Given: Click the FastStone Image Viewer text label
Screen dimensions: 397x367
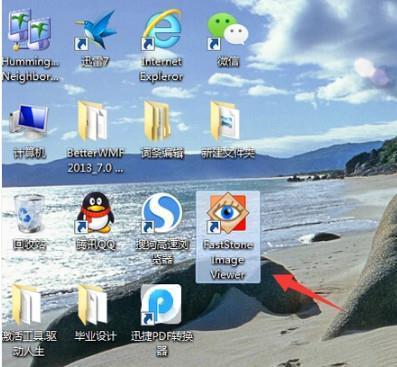Looking at the screenshot, I should 228,260.
